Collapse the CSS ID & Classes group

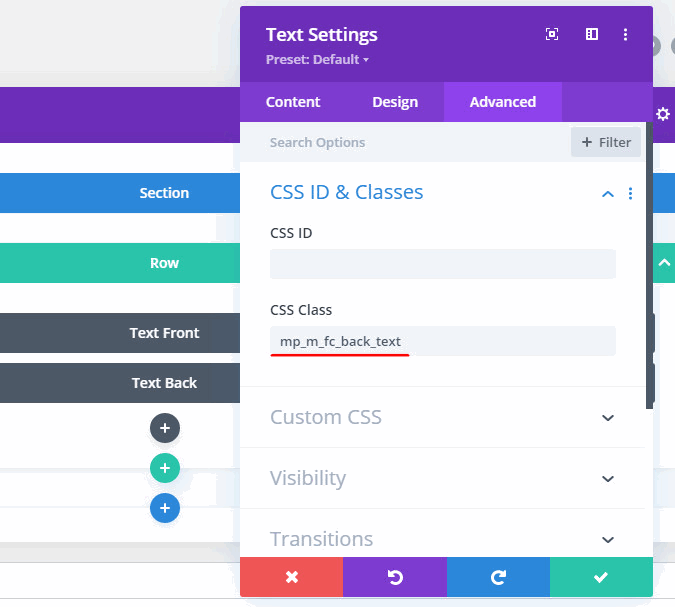pos(607,194)
